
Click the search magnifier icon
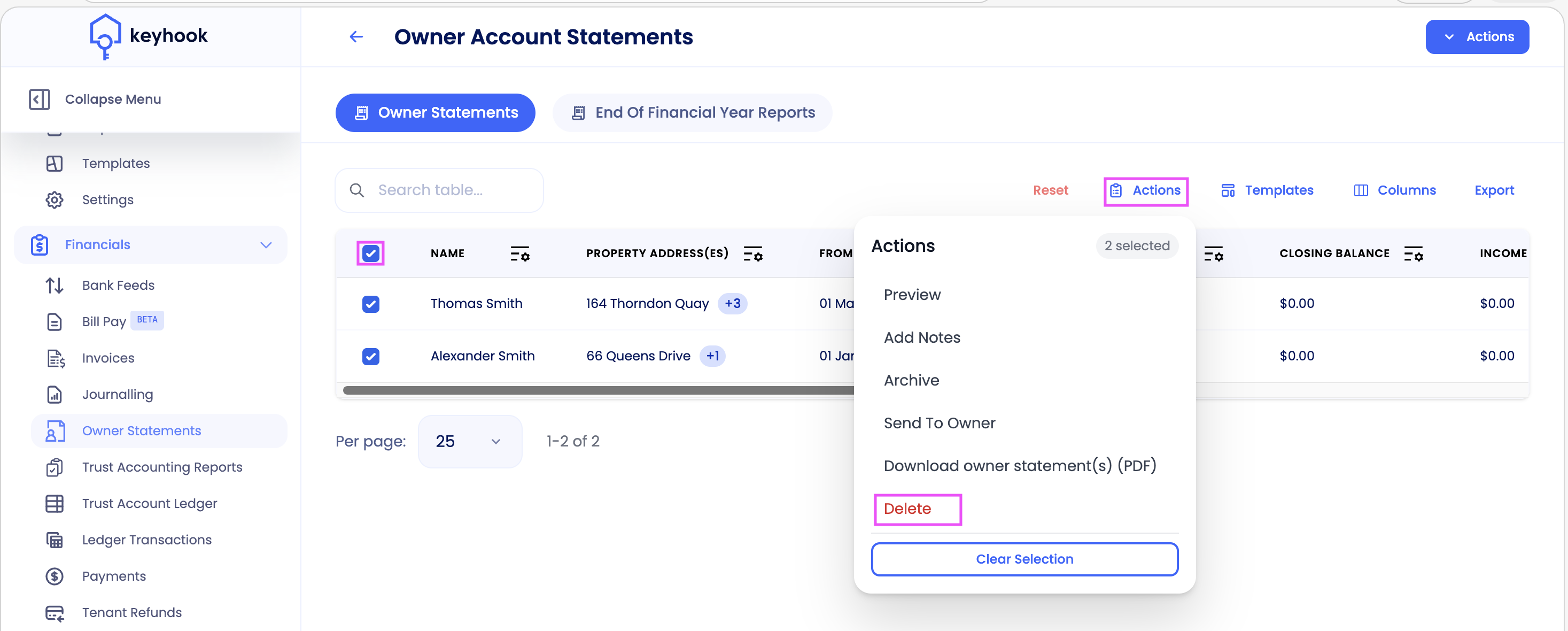358,191
